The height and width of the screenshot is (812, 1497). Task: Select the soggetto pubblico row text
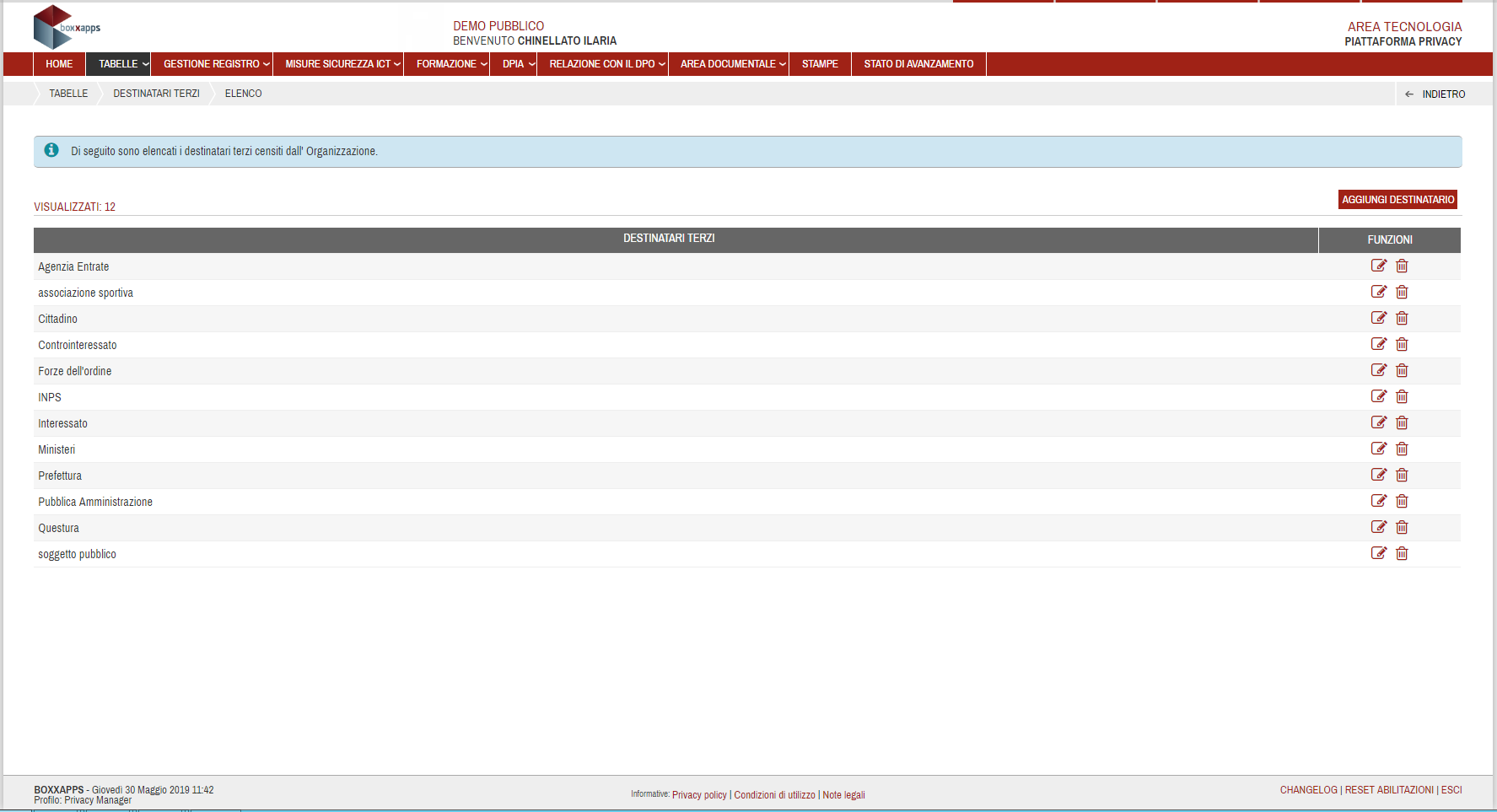point(77,554)
